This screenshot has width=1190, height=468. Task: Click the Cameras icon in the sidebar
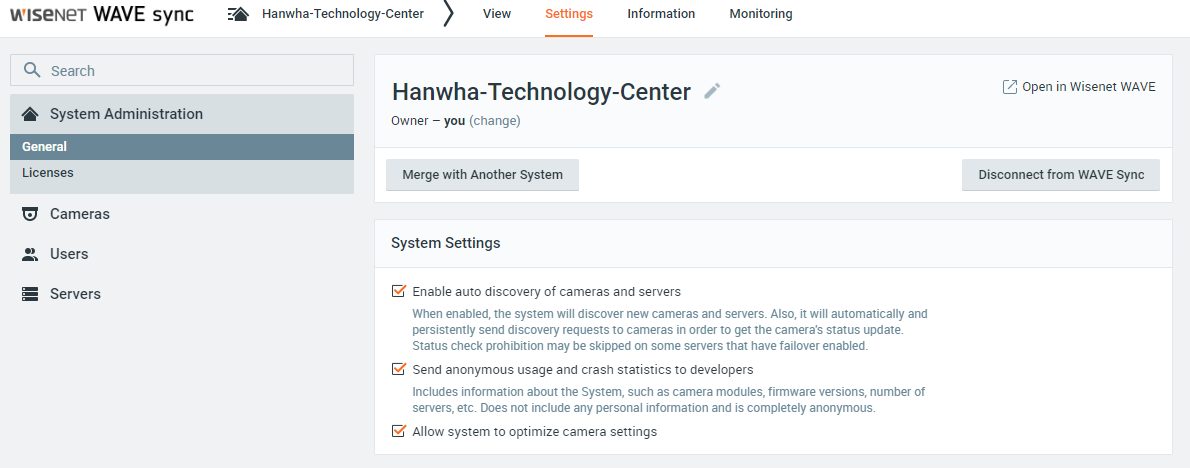pos(30,214)
